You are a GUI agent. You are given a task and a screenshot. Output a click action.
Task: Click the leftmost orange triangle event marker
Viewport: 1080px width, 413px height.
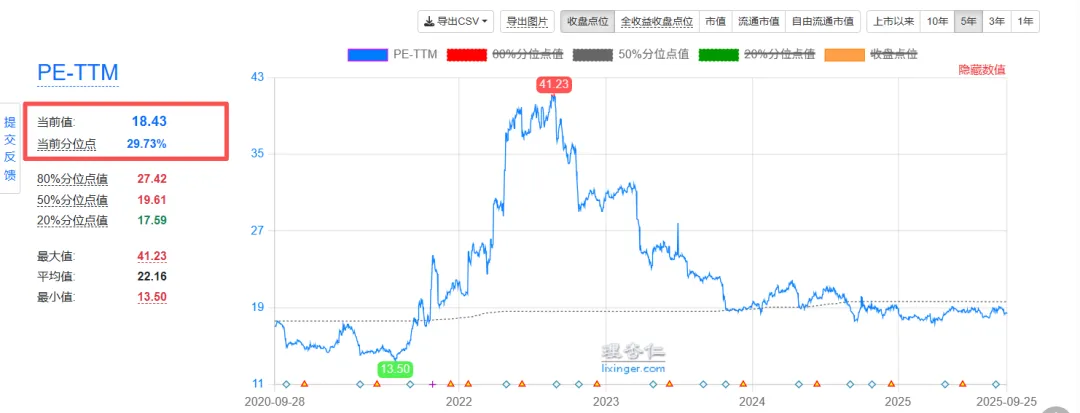(x=304, y=384)
